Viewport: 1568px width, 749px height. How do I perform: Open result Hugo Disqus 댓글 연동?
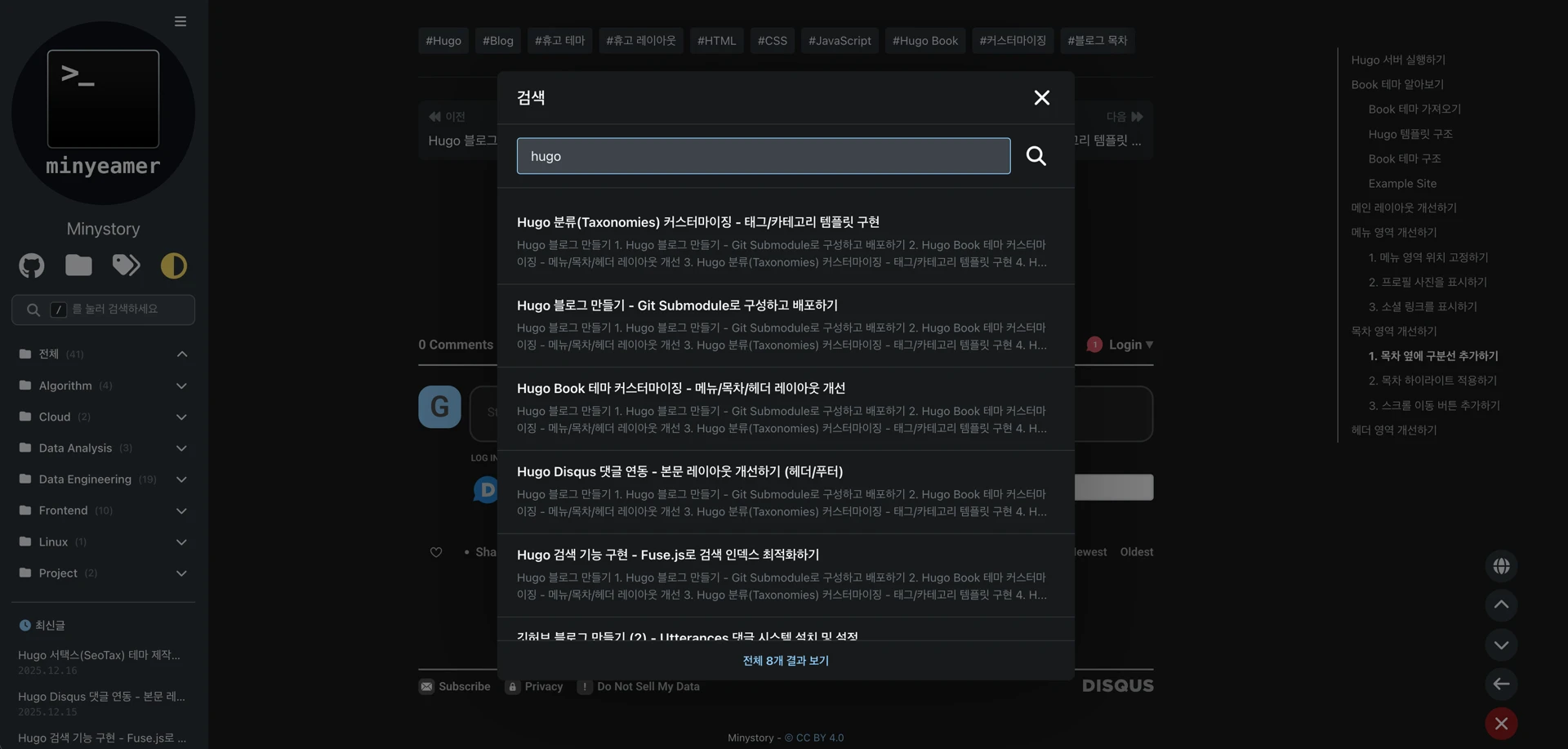click(x=679, y=472)
